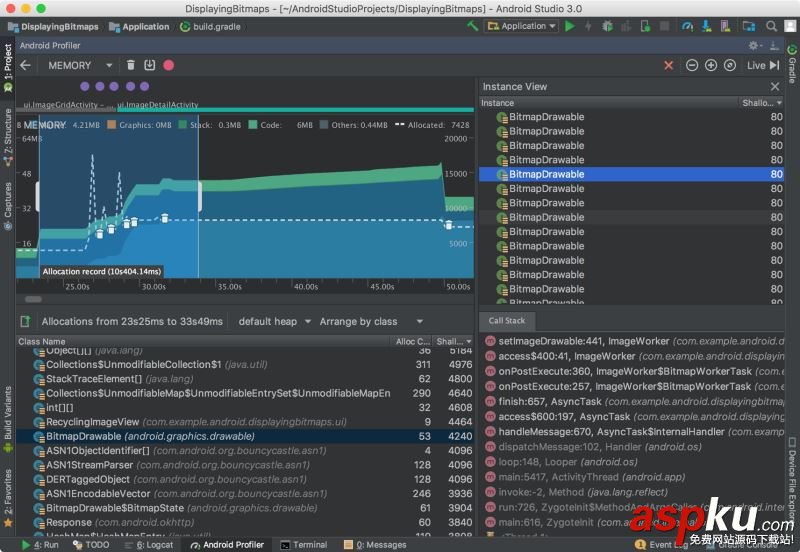Viewport: 800px width, 552px height.
Task: Click build.gradle breadcrumb
Action: tap(210, 27)
